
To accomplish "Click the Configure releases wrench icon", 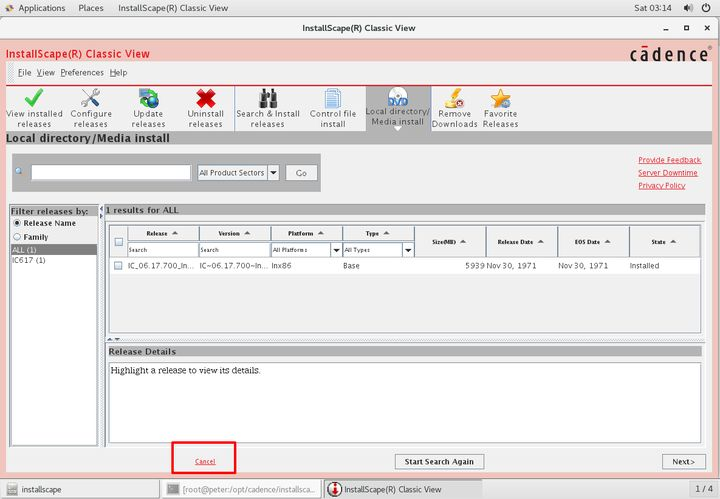I will (91, 98).
